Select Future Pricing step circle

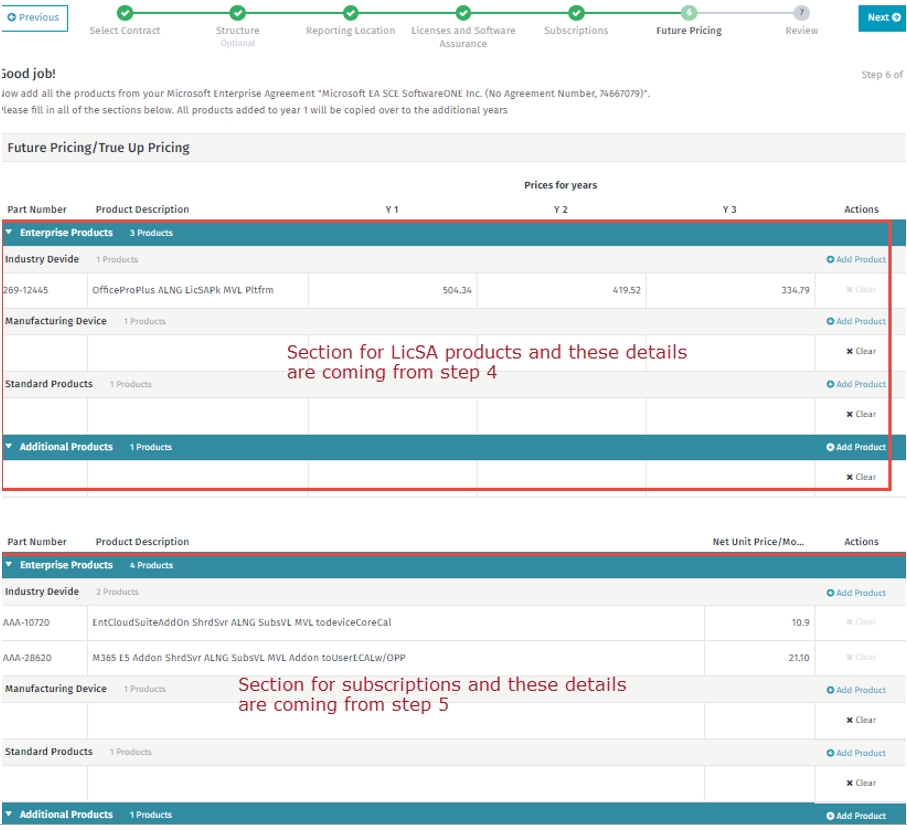pos(688,13)
